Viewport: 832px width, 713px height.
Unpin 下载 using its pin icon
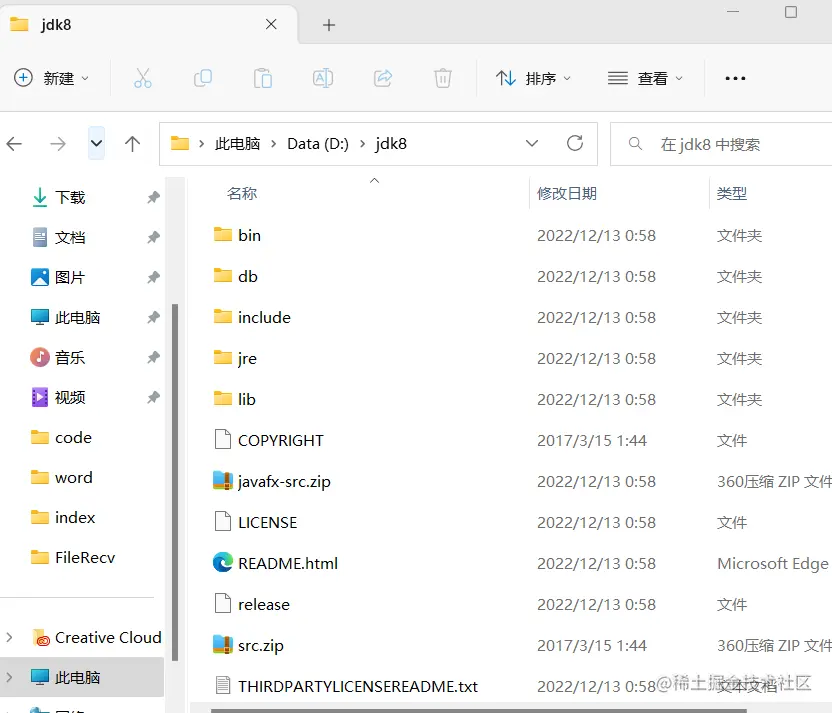click(x=153, y=197)
